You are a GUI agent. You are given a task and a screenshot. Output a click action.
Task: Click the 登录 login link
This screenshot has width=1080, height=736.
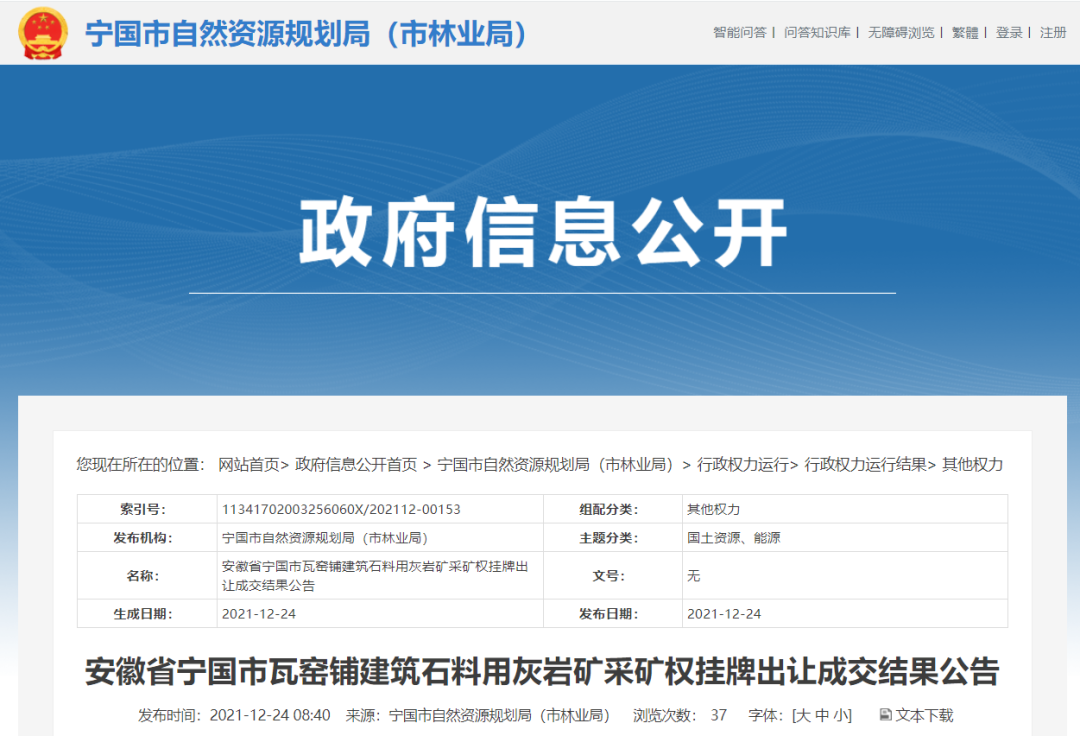(x=1008, y=31)
